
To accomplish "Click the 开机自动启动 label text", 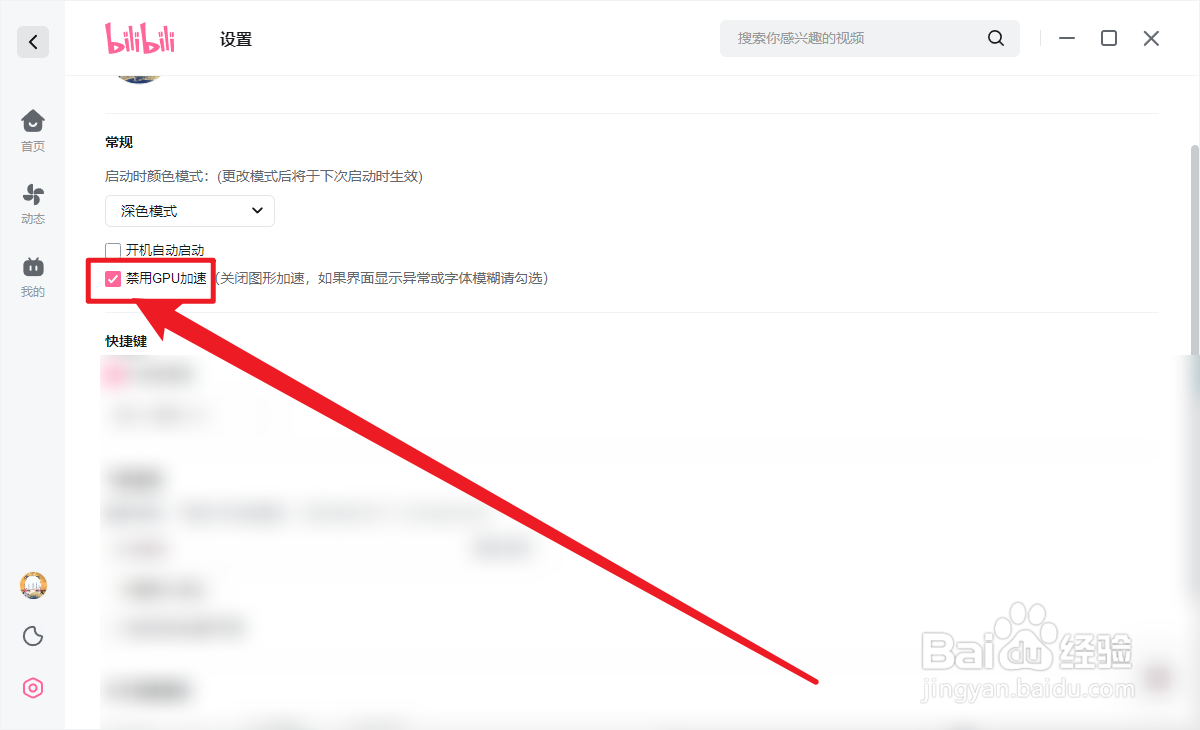I will [165, 250].
